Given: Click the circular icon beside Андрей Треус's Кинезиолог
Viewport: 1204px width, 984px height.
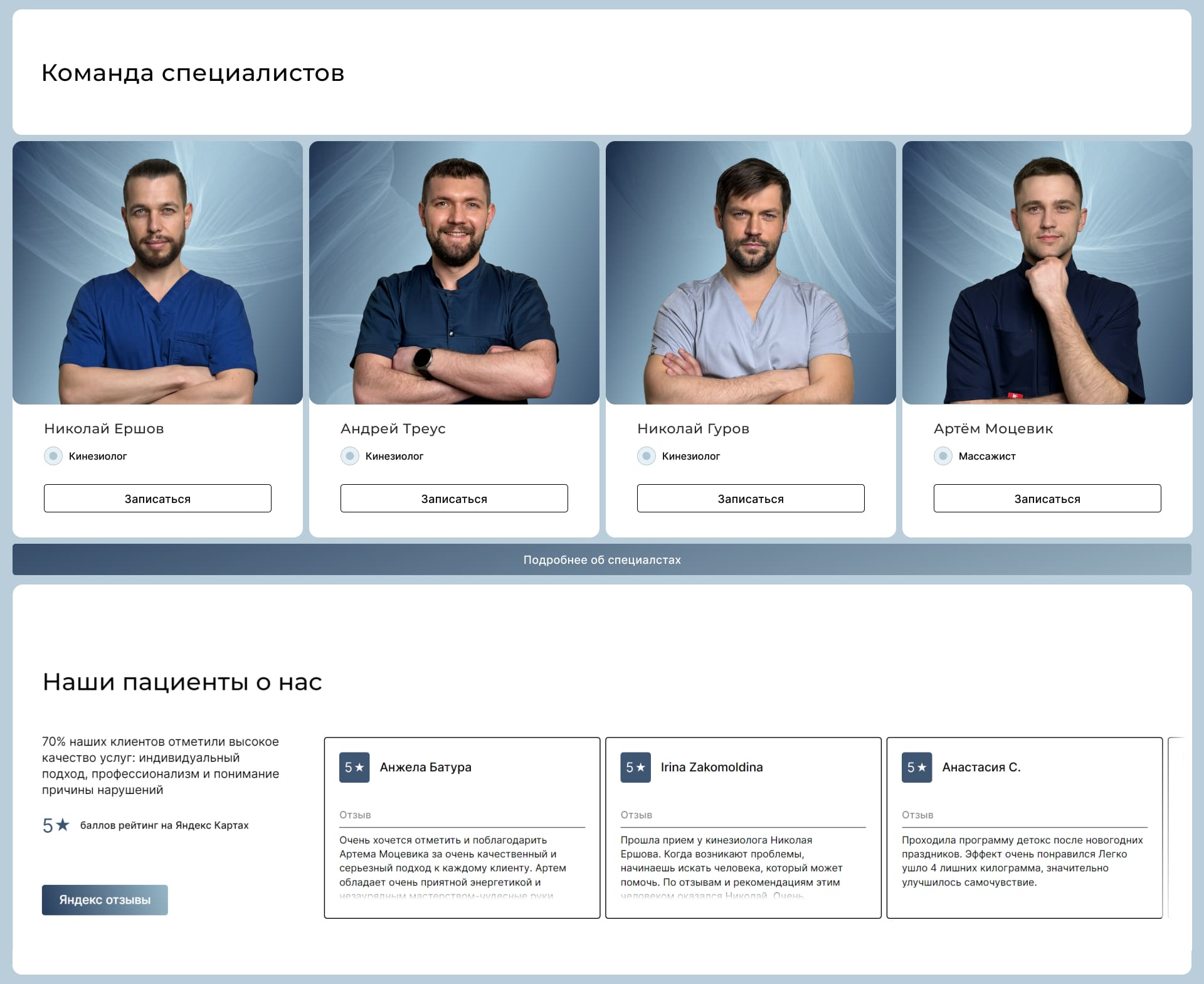Looking at the screenshot, I should tap(350, 456).
